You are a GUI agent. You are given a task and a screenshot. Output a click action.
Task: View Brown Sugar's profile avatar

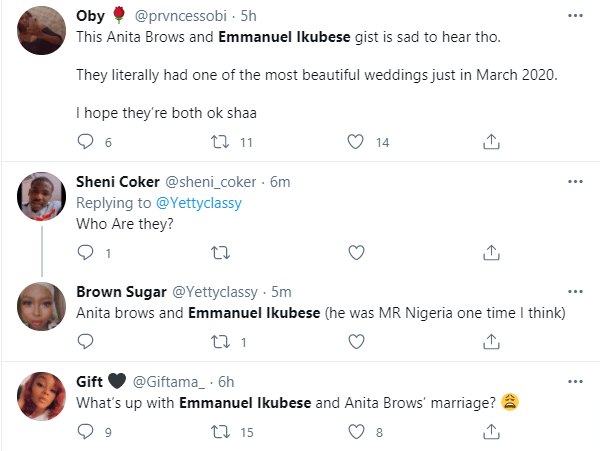pyautogui.click(x=42, y=310)
